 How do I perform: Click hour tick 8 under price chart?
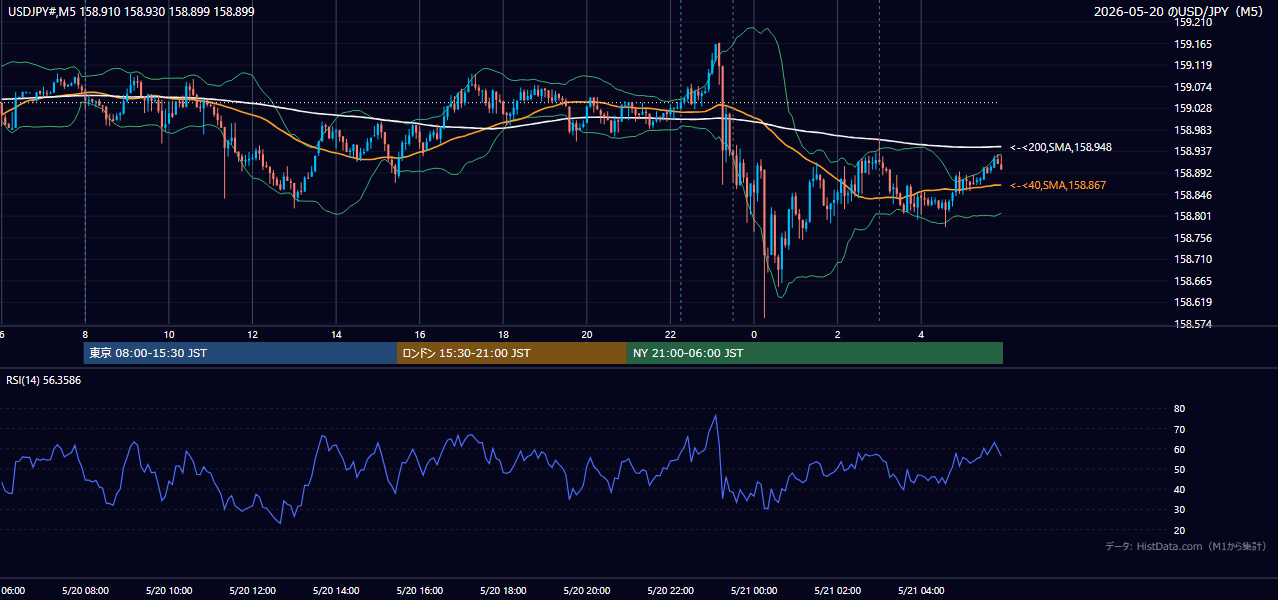(85, 335)
